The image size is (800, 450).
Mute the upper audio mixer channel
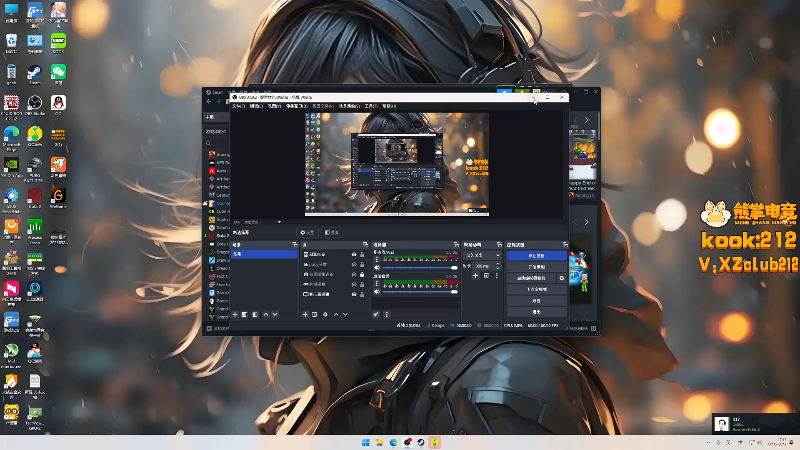(x=377, y=267)
